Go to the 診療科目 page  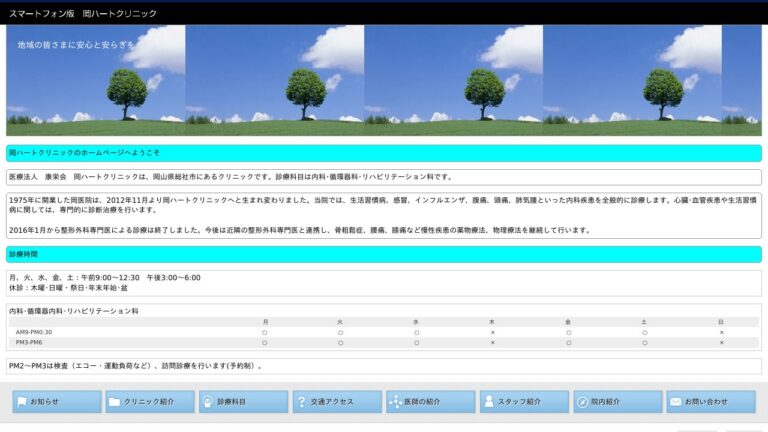[x=243, y=402]
